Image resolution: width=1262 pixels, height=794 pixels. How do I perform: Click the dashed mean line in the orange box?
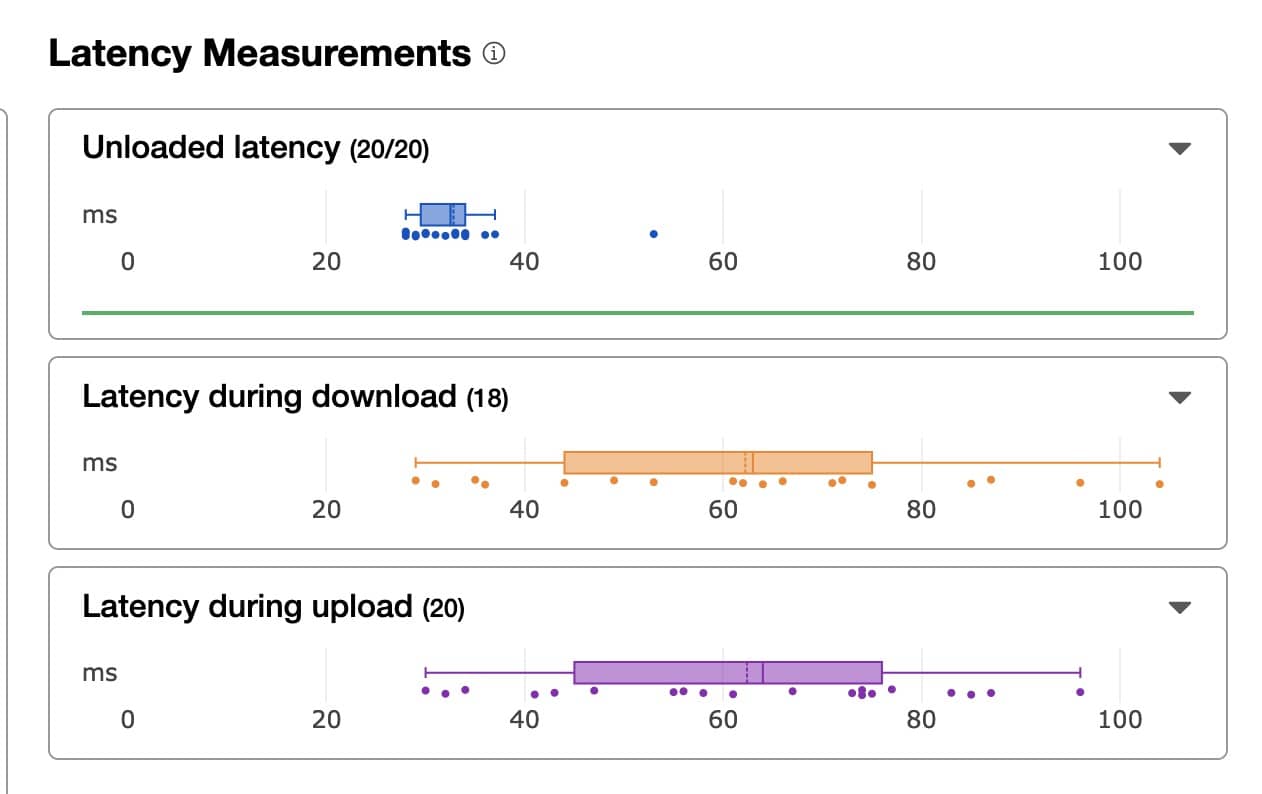click(744, 463)
